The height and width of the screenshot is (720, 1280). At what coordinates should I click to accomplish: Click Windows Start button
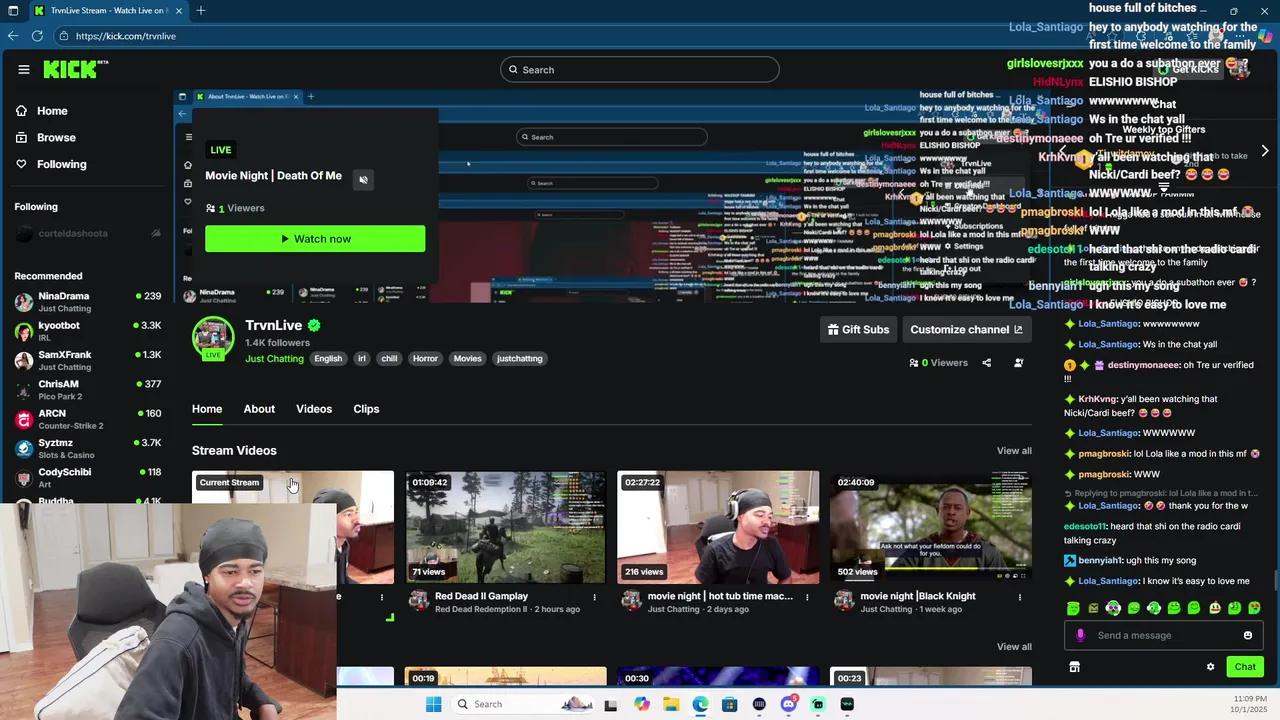[x=433, y=704]
